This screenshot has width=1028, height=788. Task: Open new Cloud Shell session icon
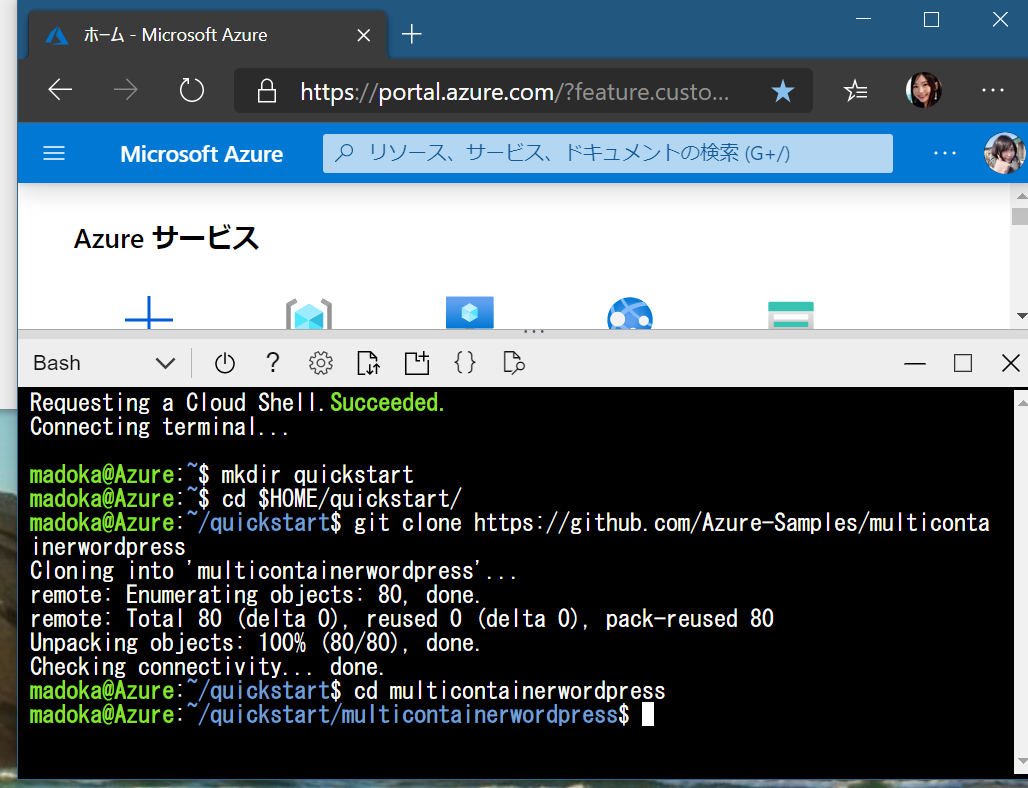pos(416,363)
